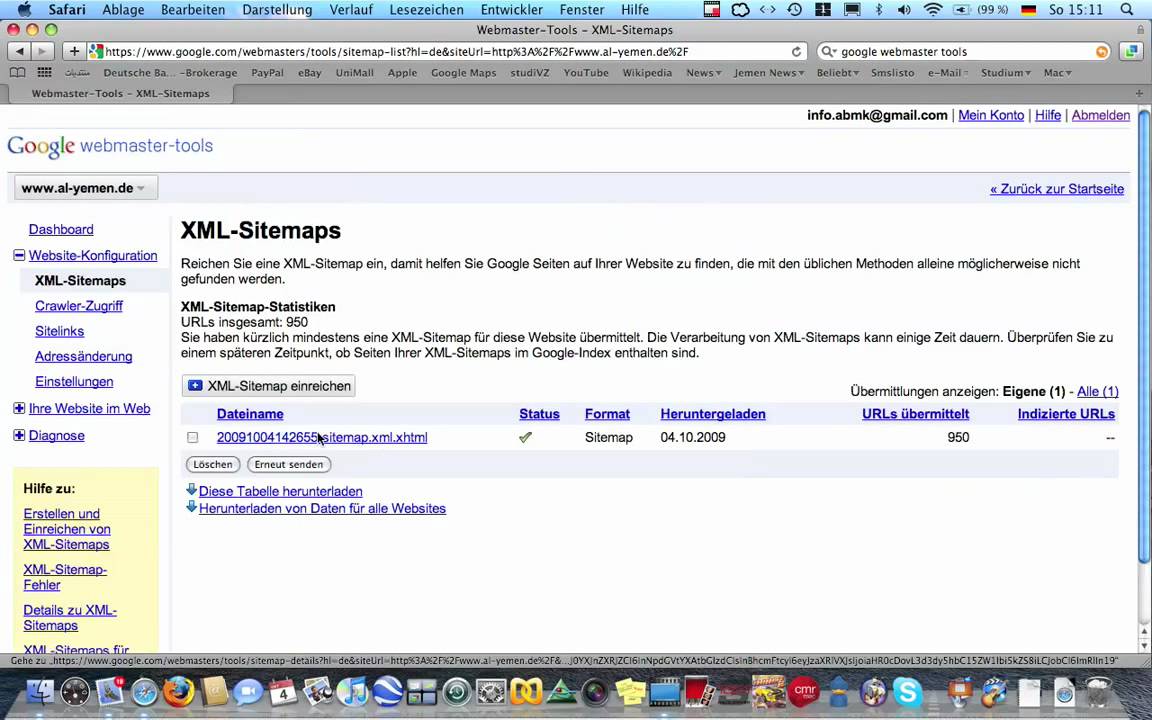Launch Skype from the Dock
Viewport: 1152px width, 720px height.
pyautogui.click(x=908, y=692)
